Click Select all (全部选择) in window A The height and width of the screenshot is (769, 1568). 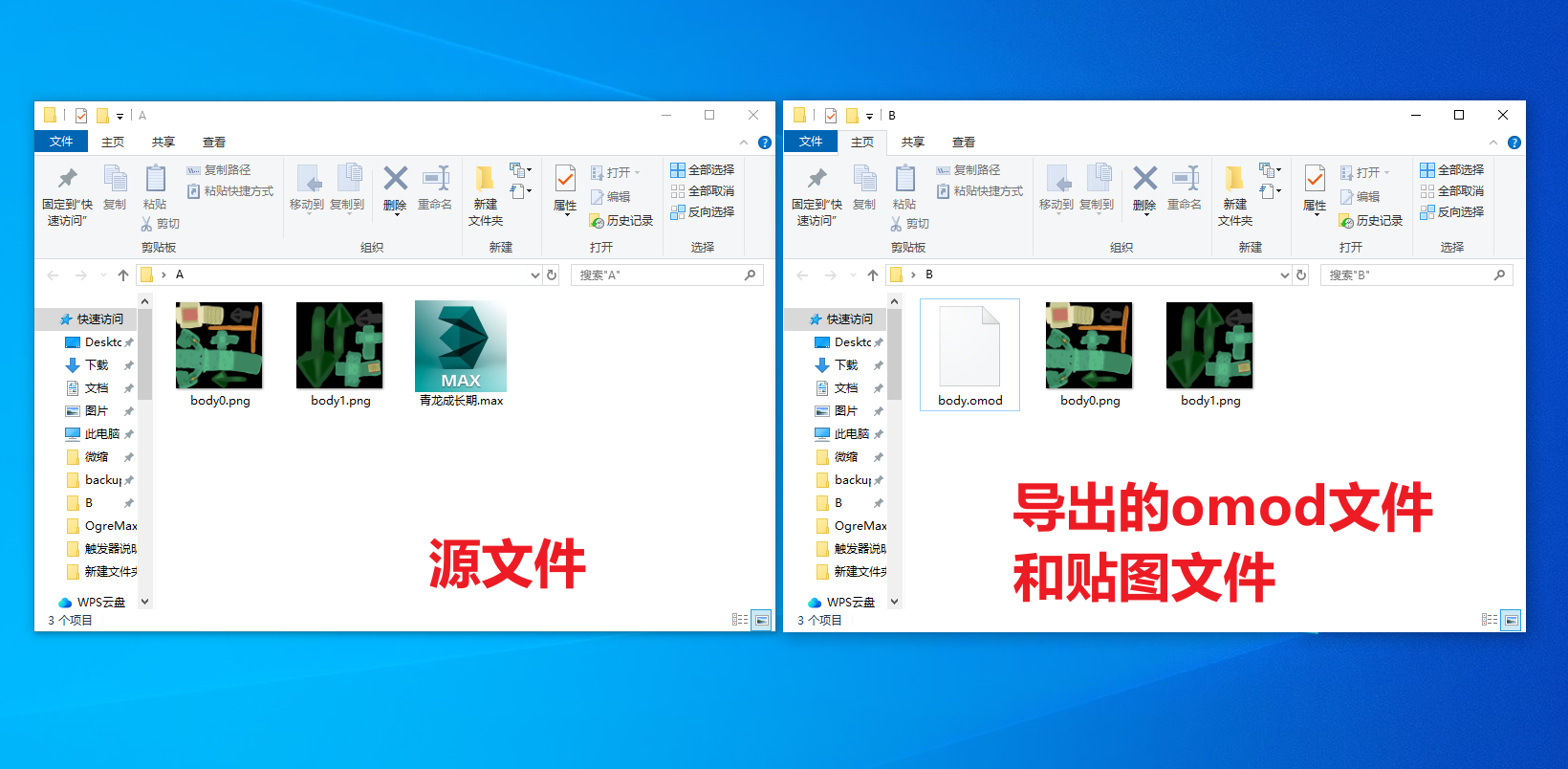click(x=703, y=170)
